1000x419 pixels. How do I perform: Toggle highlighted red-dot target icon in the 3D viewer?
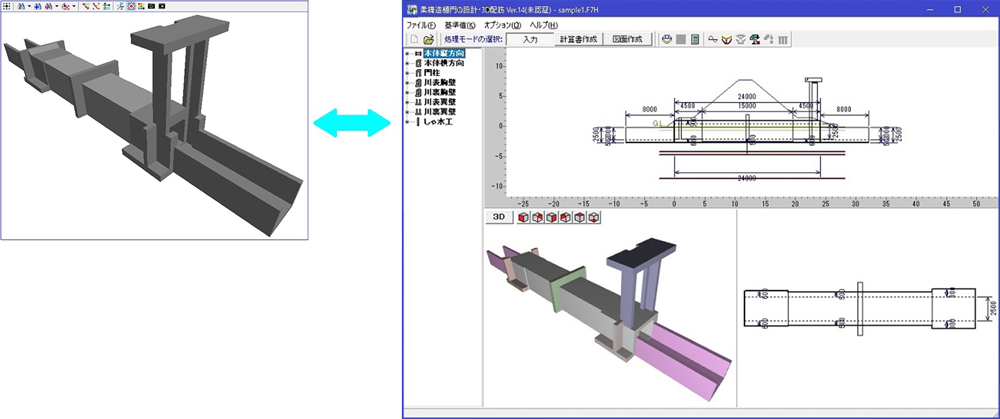(131, 6)
